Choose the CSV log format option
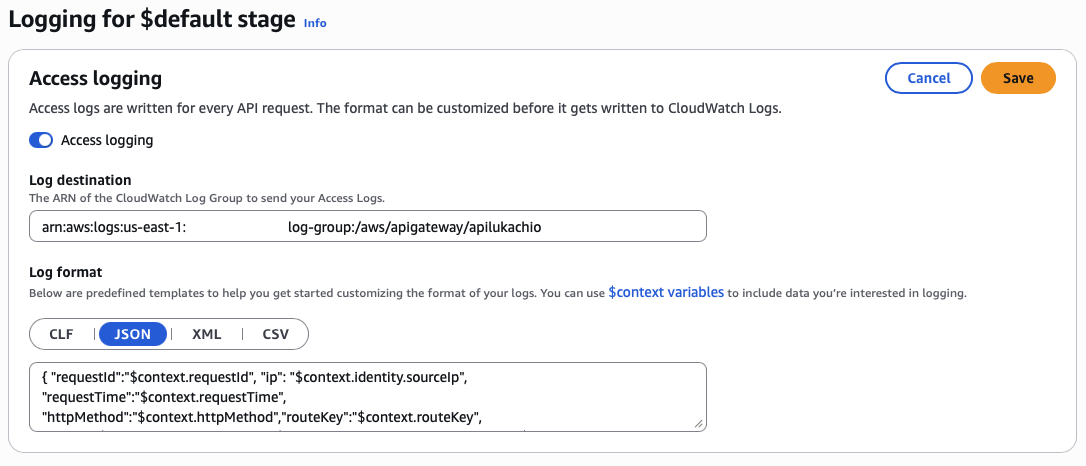1086x466 pixels. tap(275, 334)
